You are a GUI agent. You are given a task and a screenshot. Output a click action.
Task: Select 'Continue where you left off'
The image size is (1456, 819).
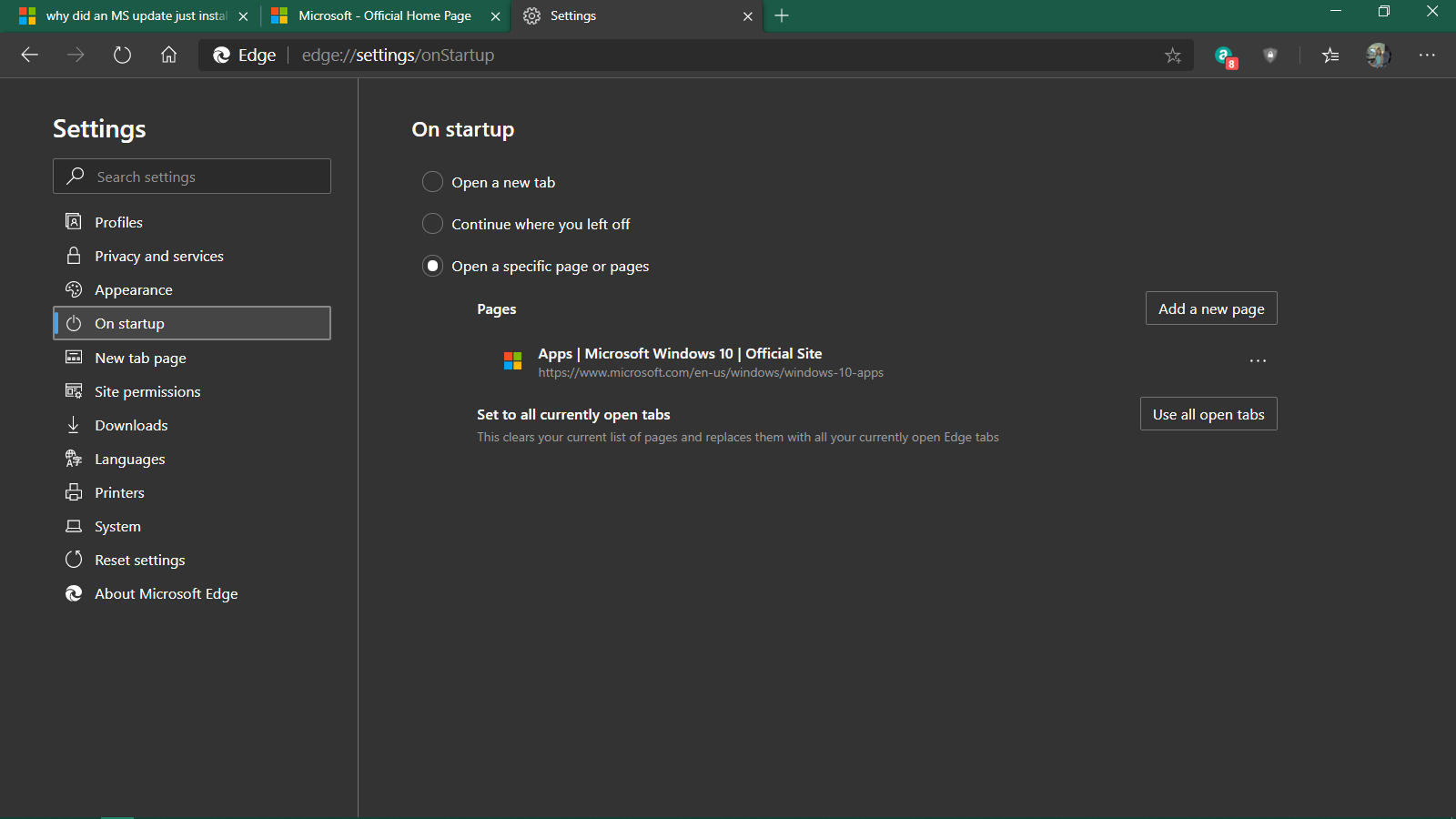(432, 224)
